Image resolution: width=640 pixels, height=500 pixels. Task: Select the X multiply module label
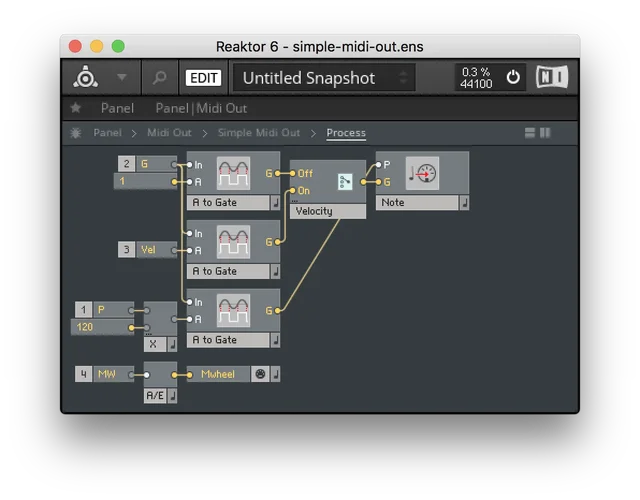155,344
